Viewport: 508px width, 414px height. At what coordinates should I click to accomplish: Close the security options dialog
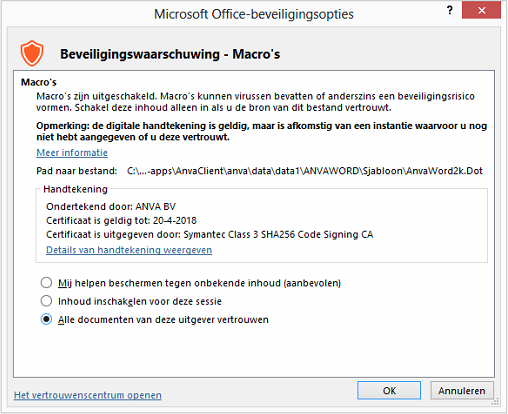click(481, 10)
